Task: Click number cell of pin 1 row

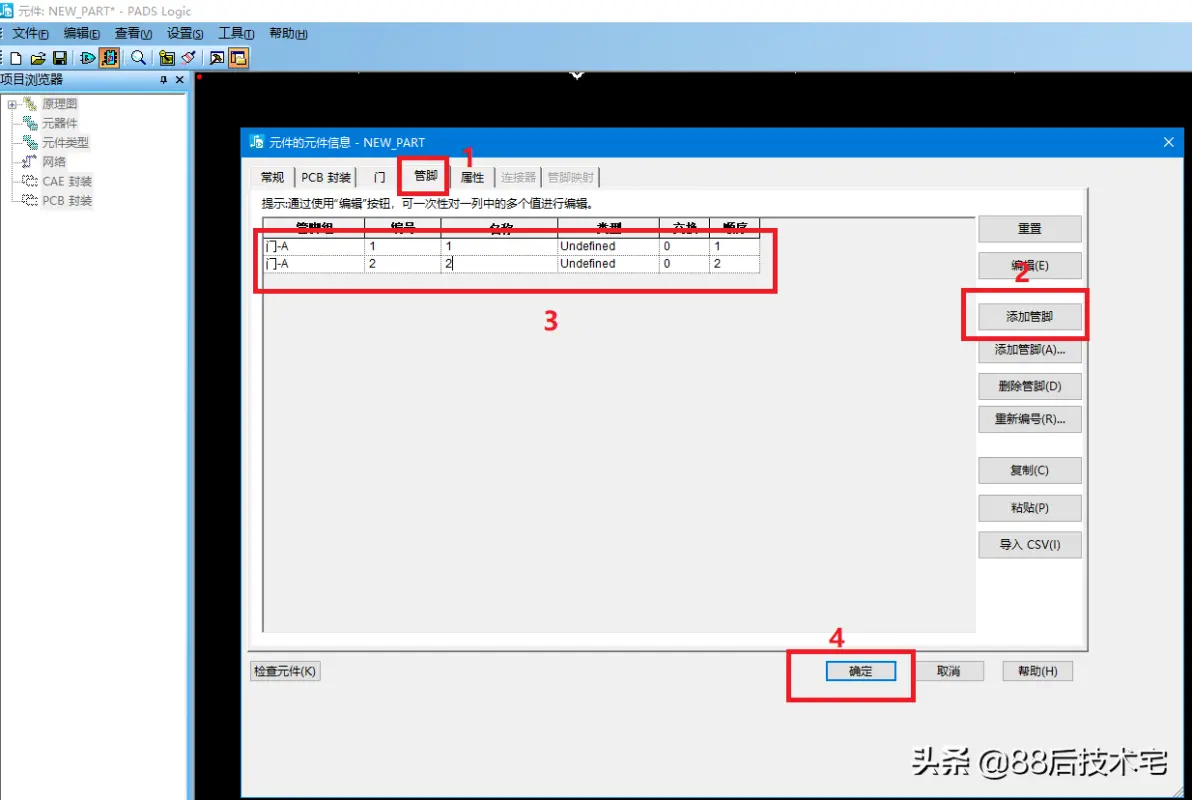Action: [403, 246]
